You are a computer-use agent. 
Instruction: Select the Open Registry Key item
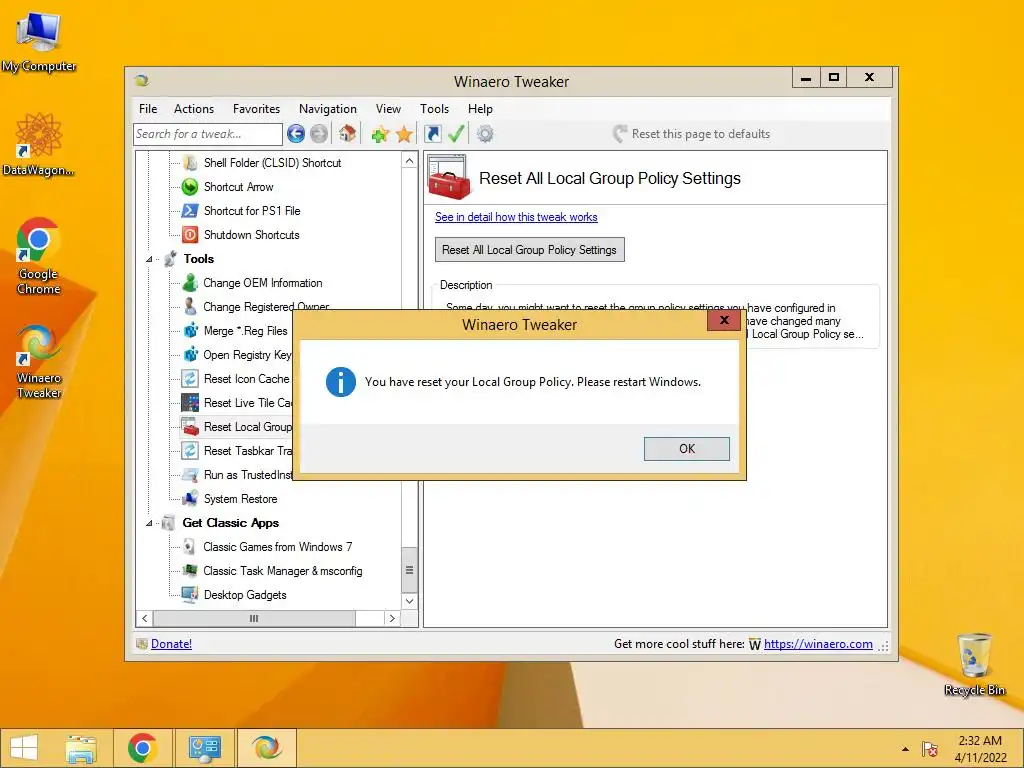pos(247,355)
